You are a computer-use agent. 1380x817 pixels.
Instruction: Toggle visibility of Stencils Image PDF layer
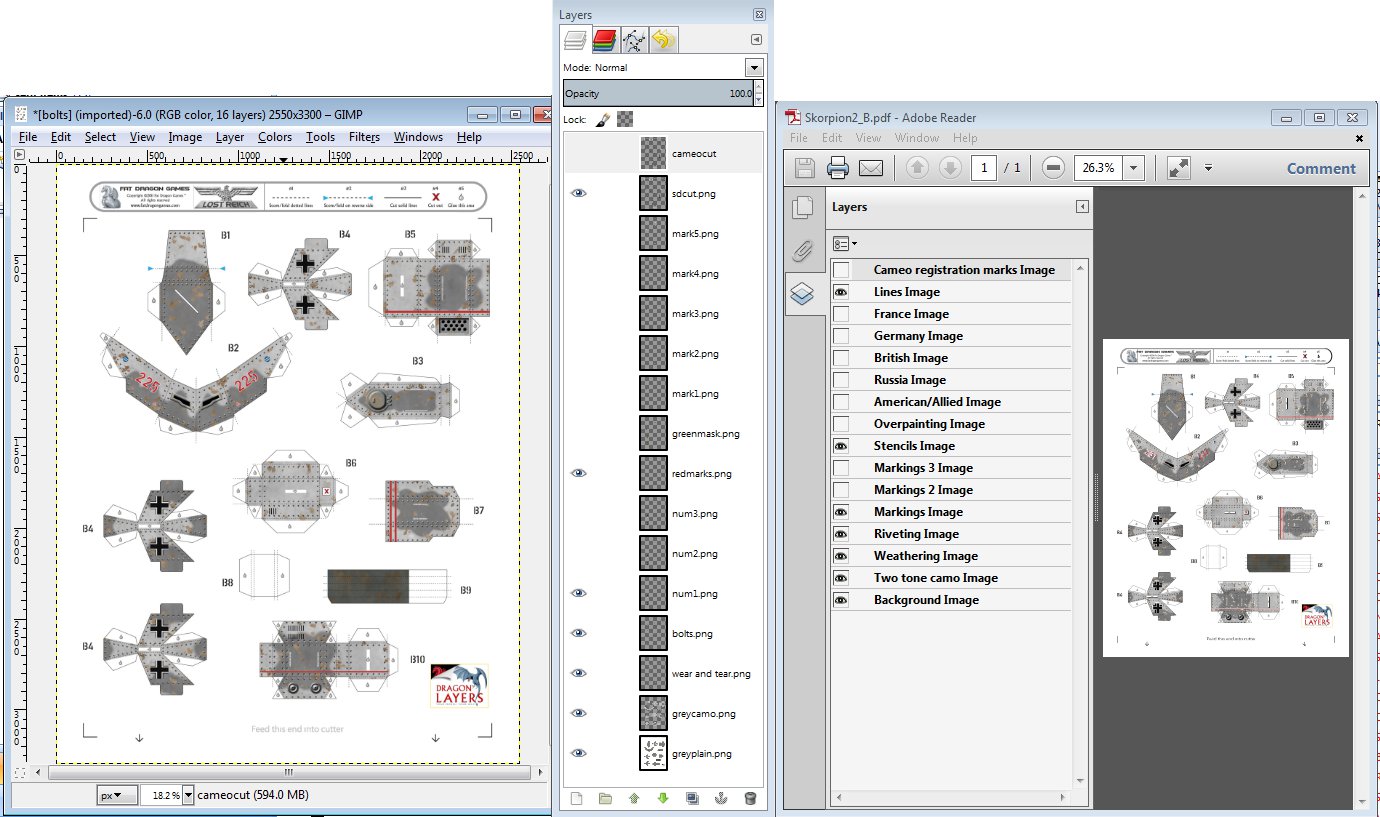point(842,446)
